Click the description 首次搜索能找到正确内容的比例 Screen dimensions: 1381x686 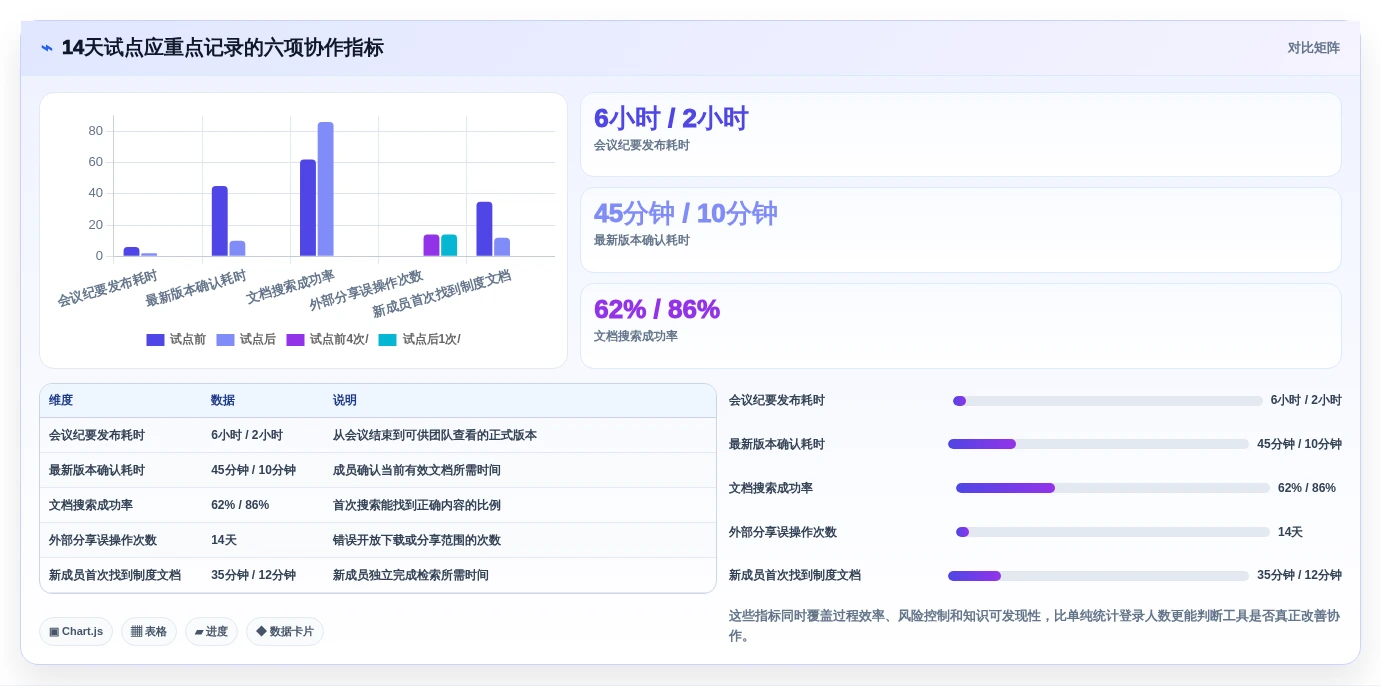(417, 505)
